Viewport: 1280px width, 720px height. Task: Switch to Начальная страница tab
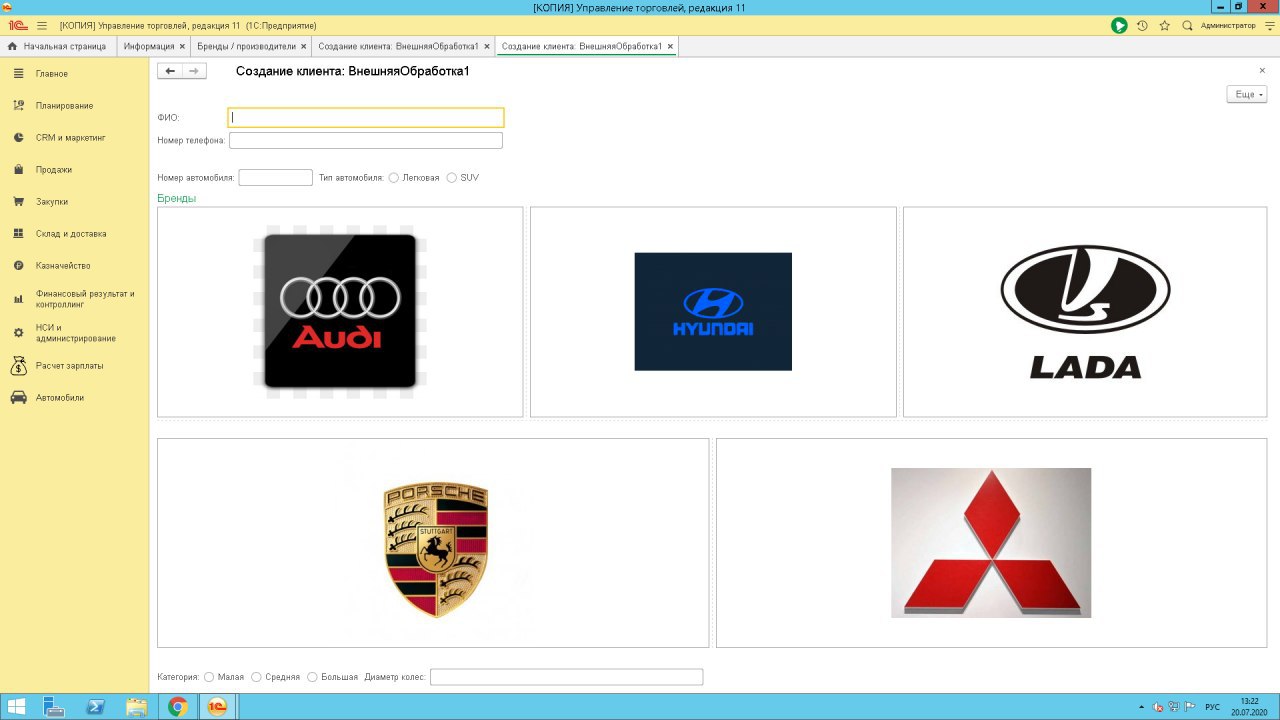pos(57,46)
